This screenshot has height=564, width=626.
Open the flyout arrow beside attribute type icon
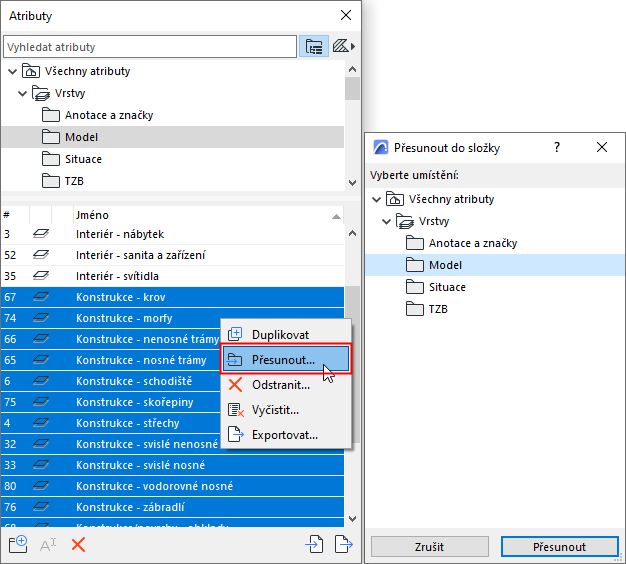[353, 46]
